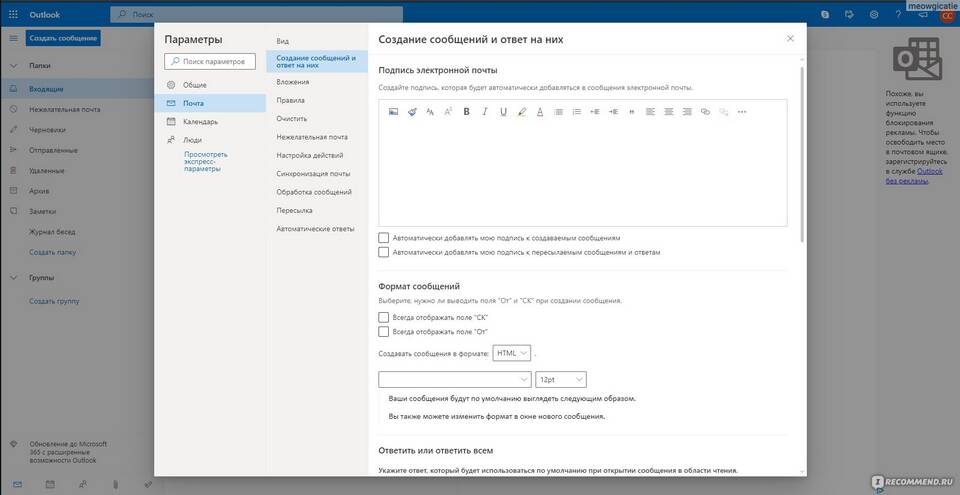
Task: Open the Календарь settings category
Action: pos(200,121)
